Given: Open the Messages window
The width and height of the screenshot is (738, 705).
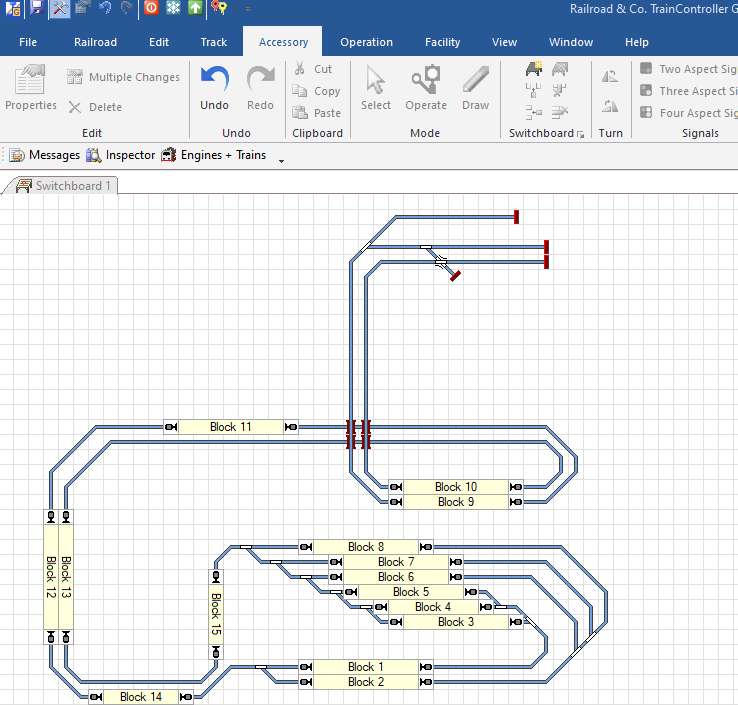Looking at the screenshot, I should 45,155.
